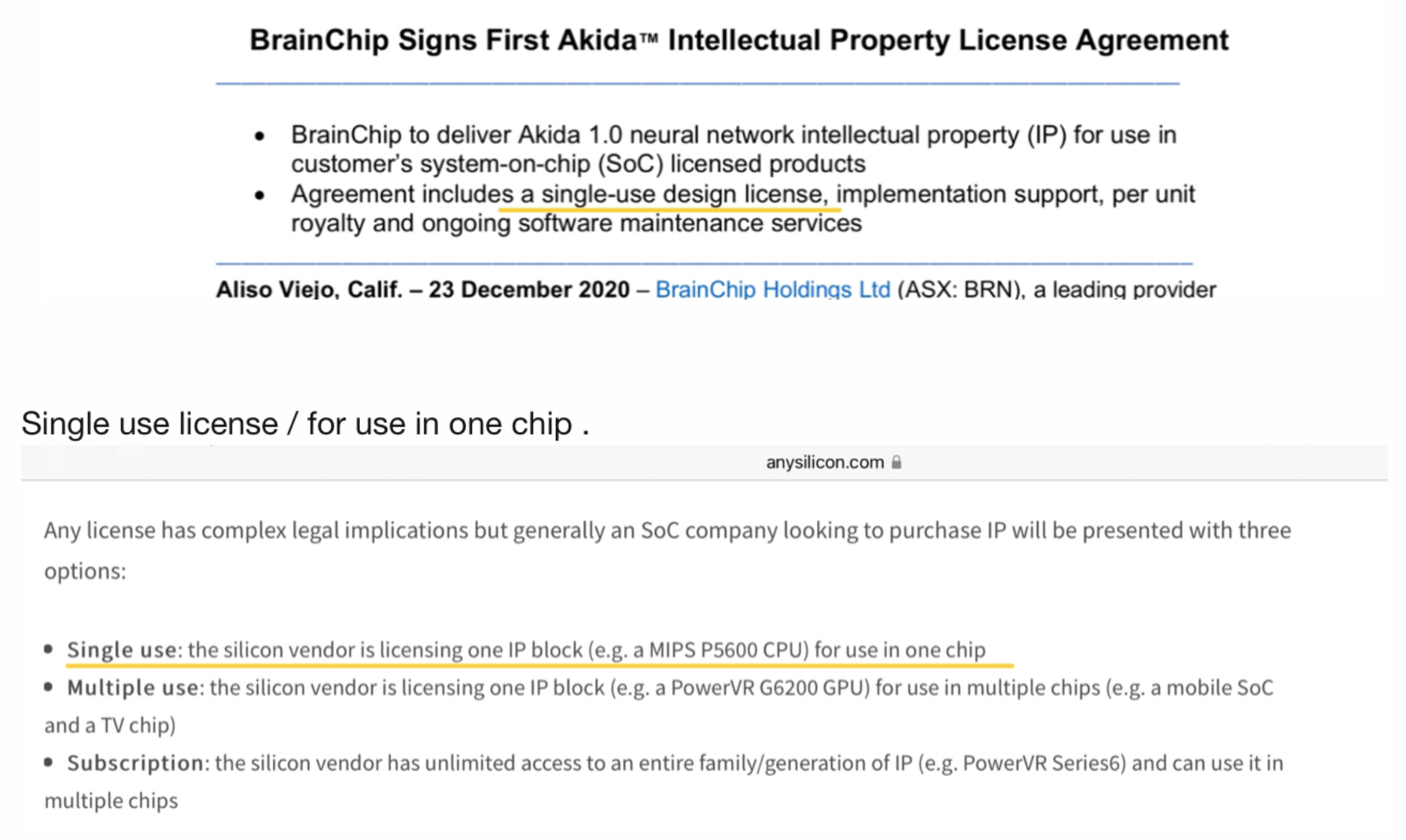Click the bullet dot before 'Subscription'
The image size is (1406, 840).
[49, 763]
